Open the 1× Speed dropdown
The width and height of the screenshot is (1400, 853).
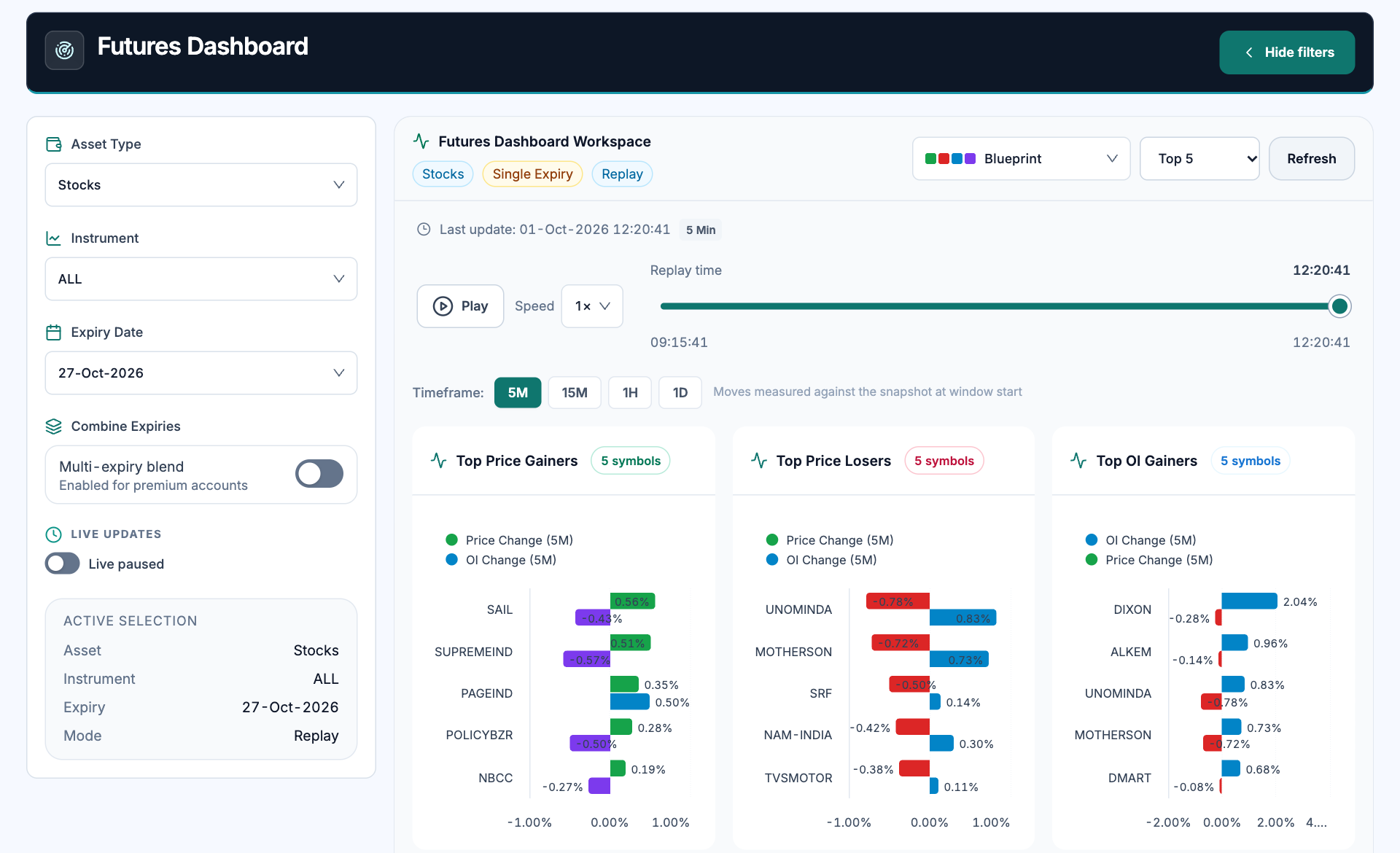(x=592, y=306)
